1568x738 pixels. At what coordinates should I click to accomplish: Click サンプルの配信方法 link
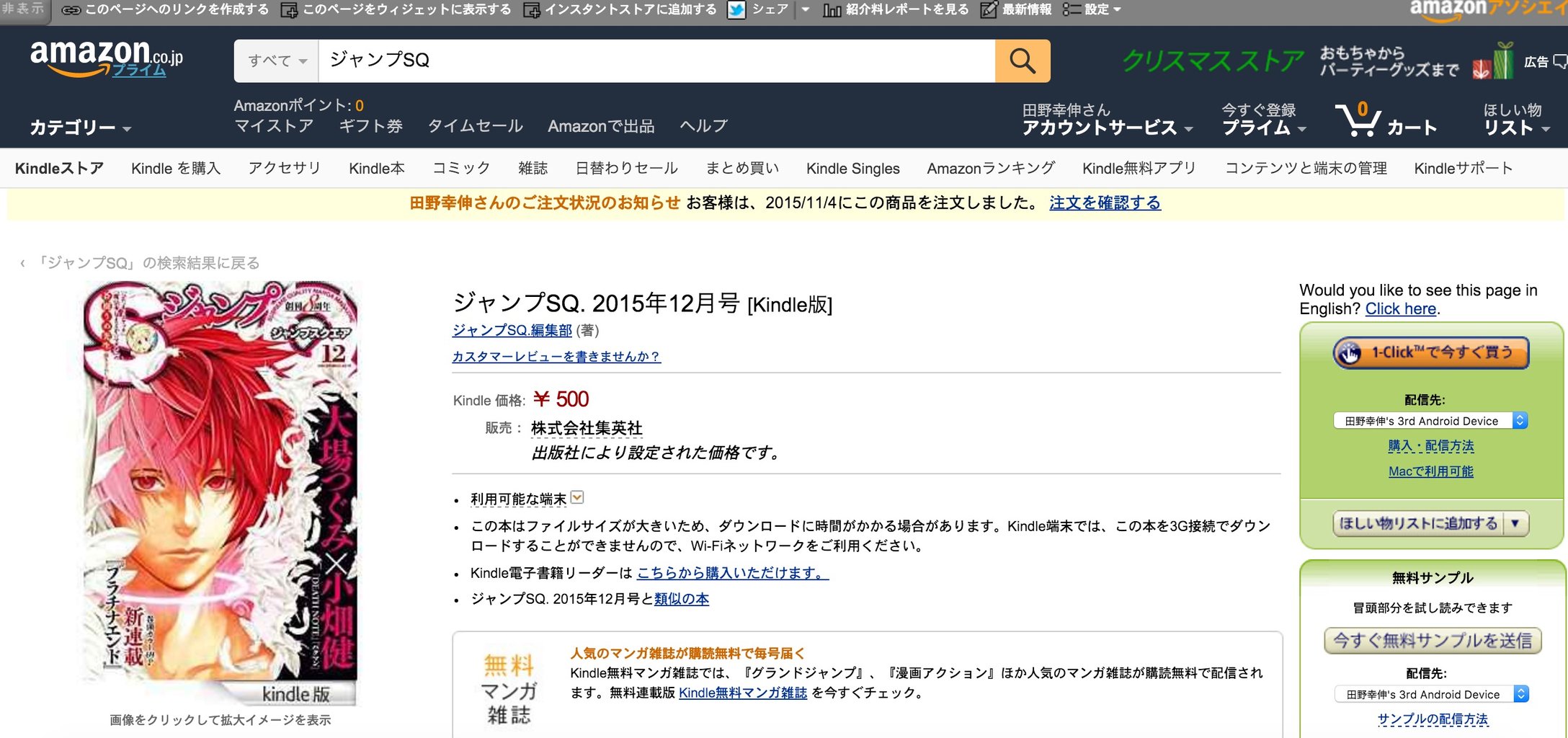point(1433,719)
